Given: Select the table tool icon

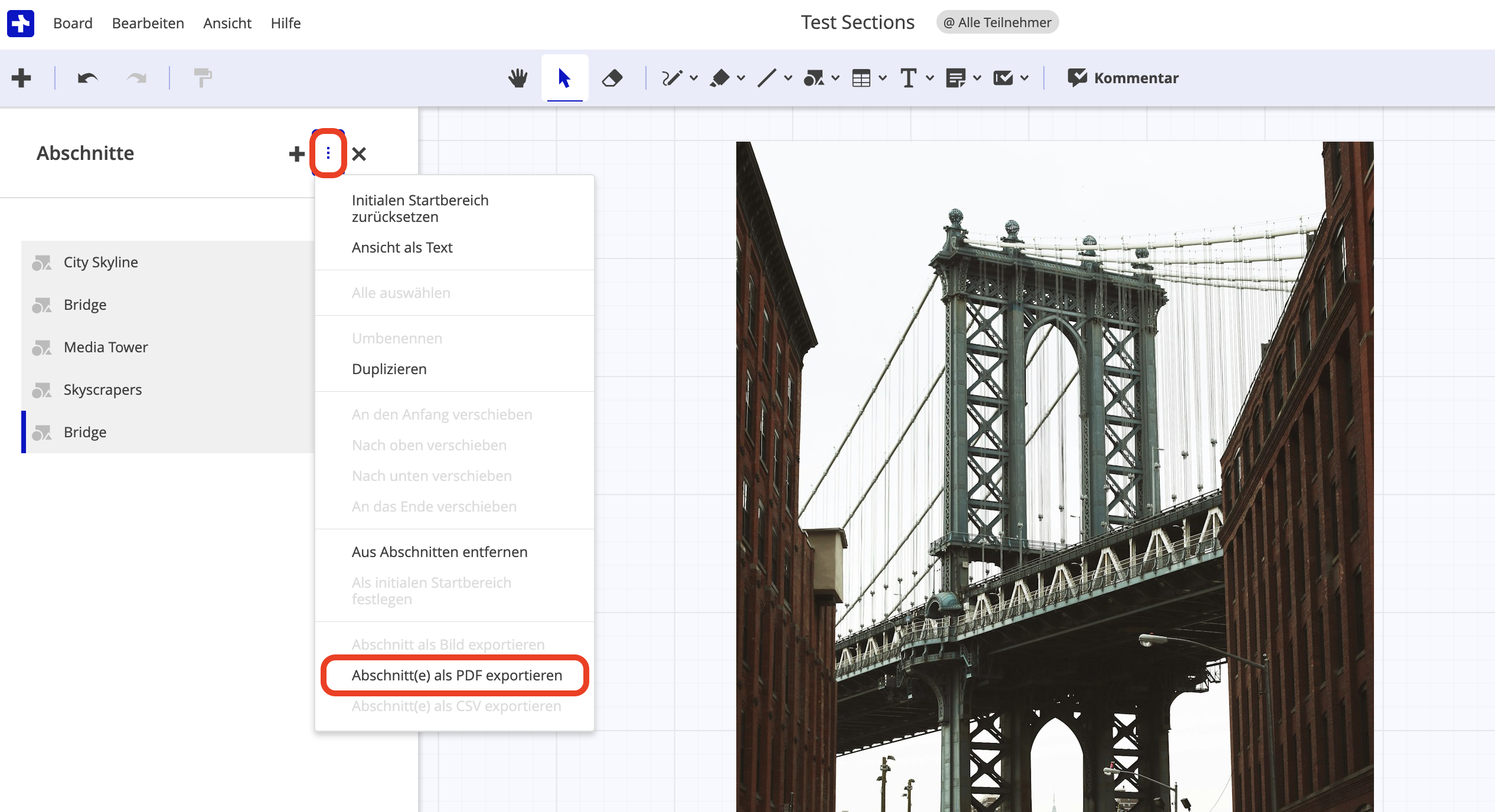Looking at the screenshot, I should click(x=861, y=78).
